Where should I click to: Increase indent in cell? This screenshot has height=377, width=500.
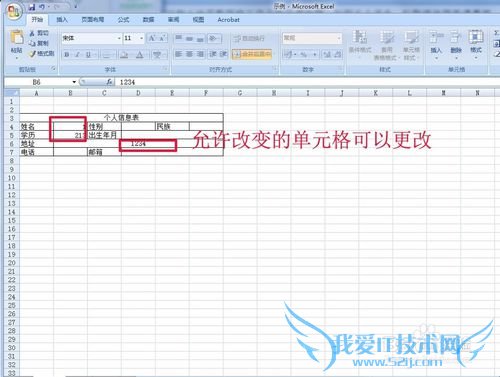223,54
